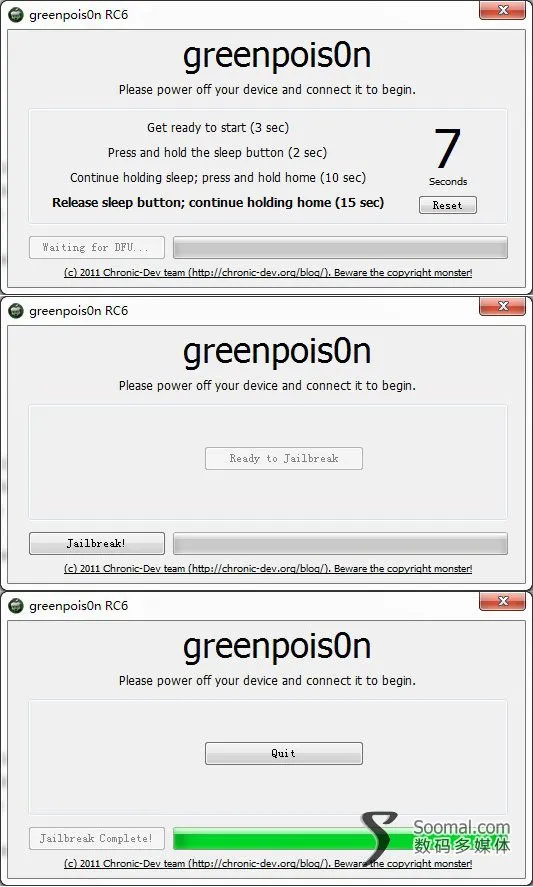Click the greenpois0n title icon of the Ready to Jailbreak window
Image resolution: width=533 pixels, height=887 pixels.
[x=16, y=311]
